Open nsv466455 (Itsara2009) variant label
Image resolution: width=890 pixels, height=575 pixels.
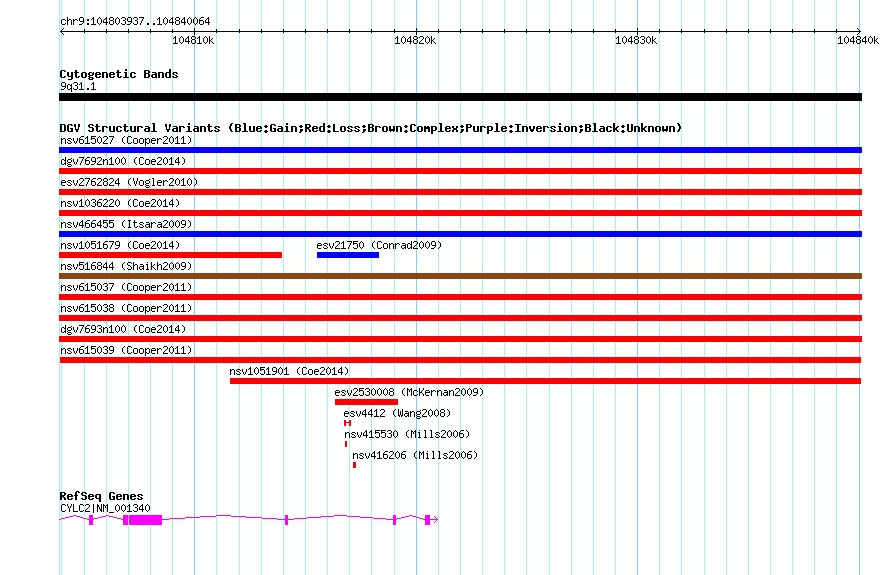pos(126,224)
